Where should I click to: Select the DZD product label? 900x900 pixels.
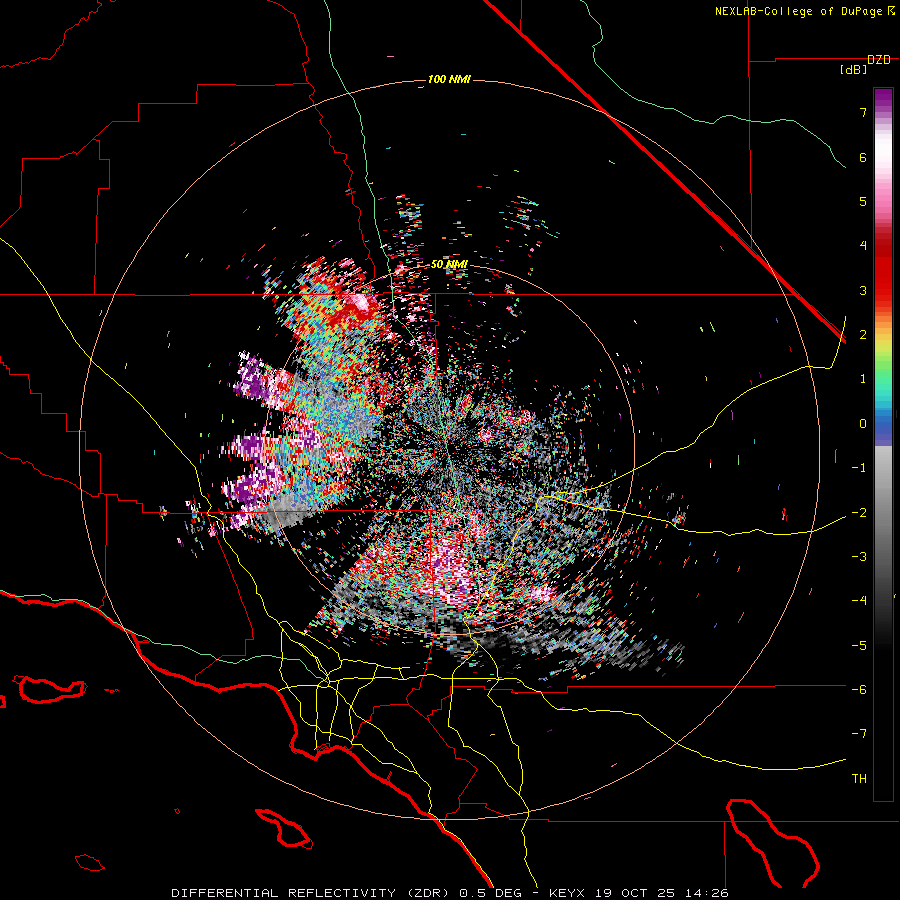(x=879, y=60)
